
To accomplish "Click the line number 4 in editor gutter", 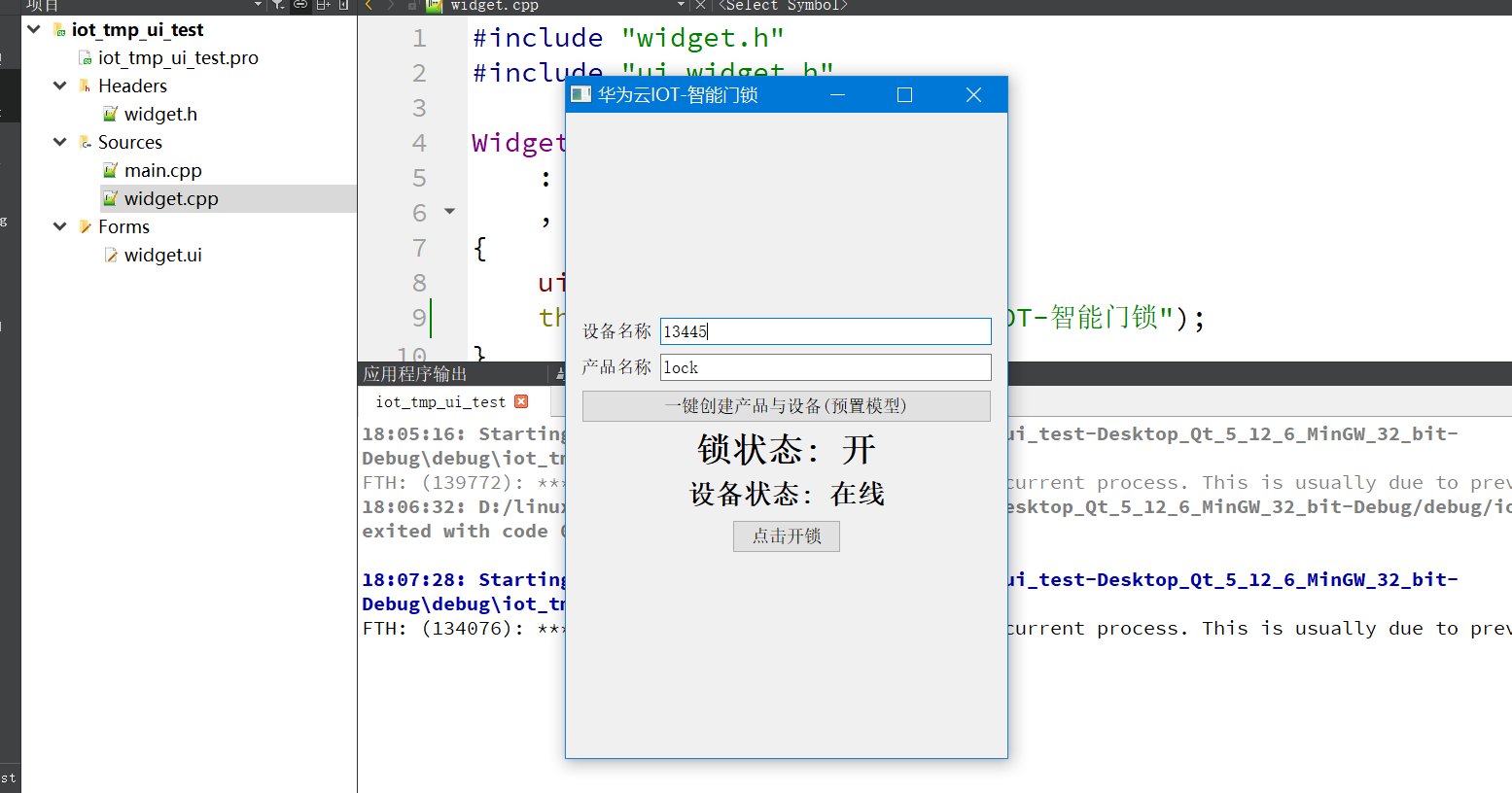I will pos(419,143).
